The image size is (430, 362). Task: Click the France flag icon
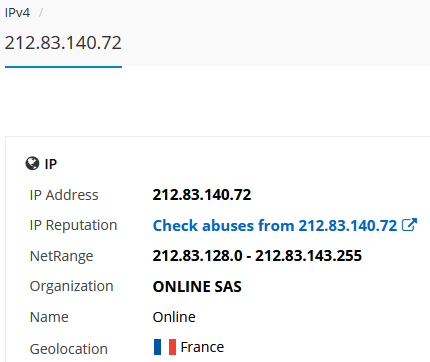[x=165, y=347]
